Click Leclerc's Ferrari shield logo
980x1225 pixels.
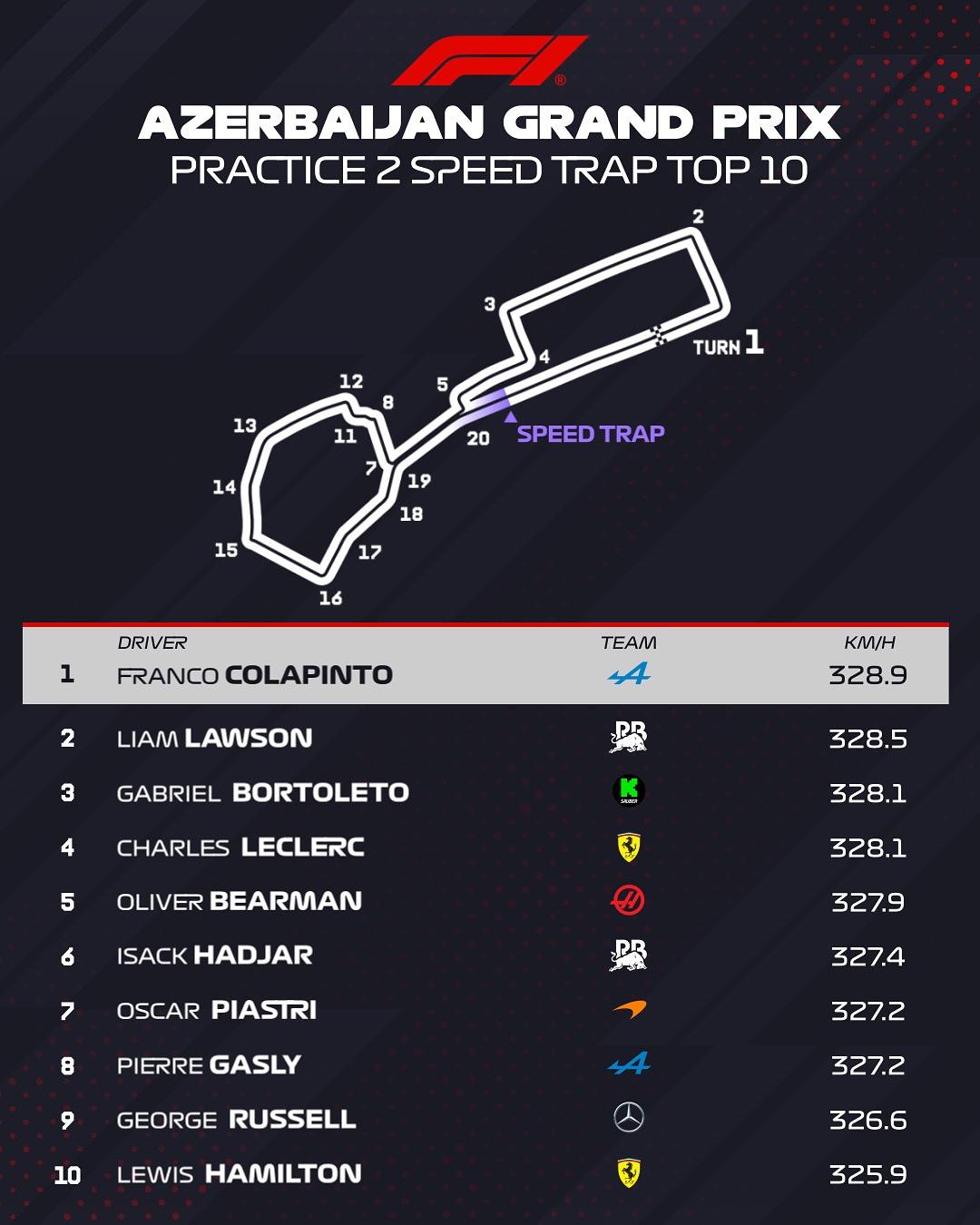pos(629,847)
